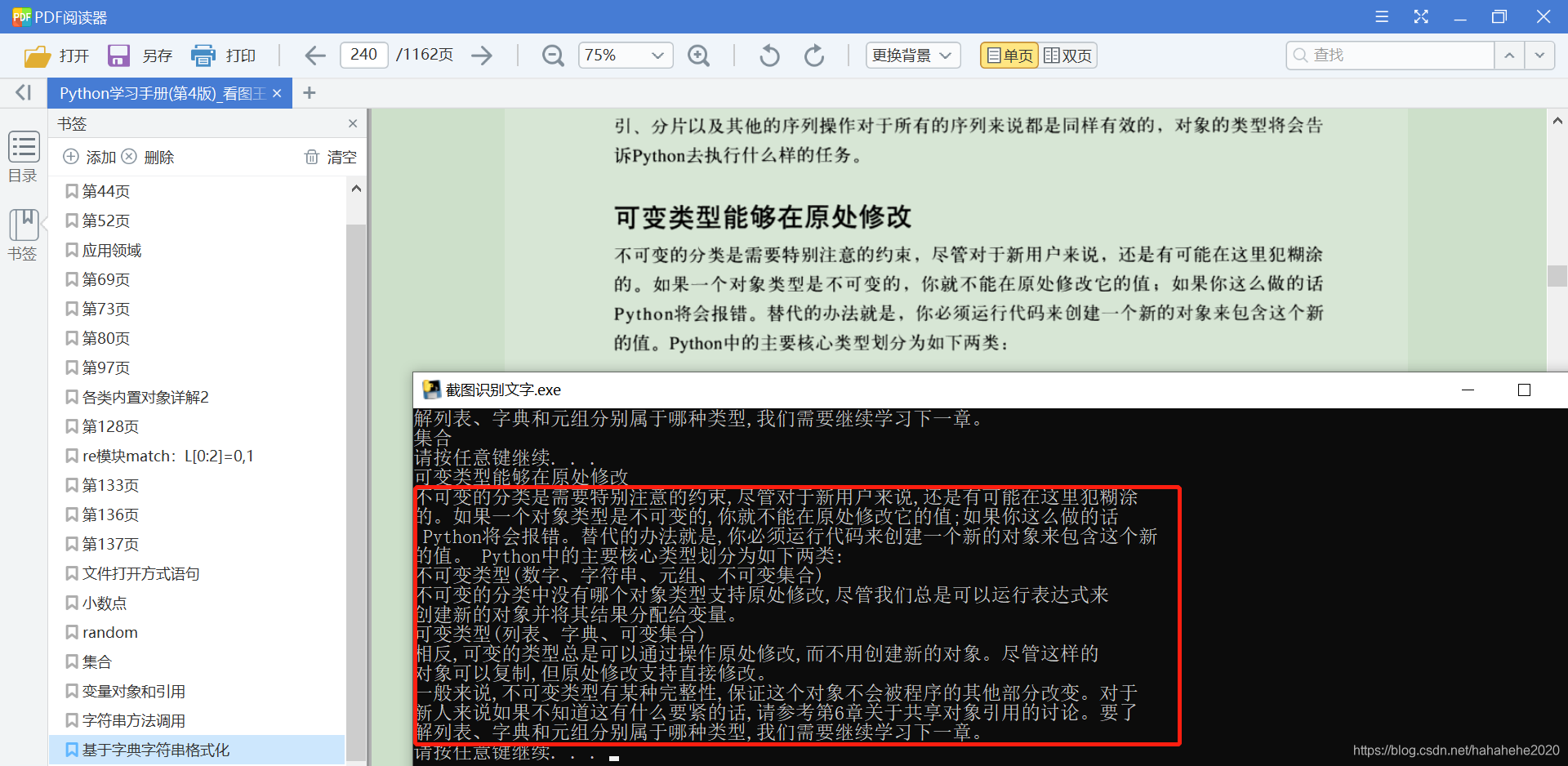
Task: Zoom out with the minus magnifier
Action: pyautogui.click(x=553, y=56)
